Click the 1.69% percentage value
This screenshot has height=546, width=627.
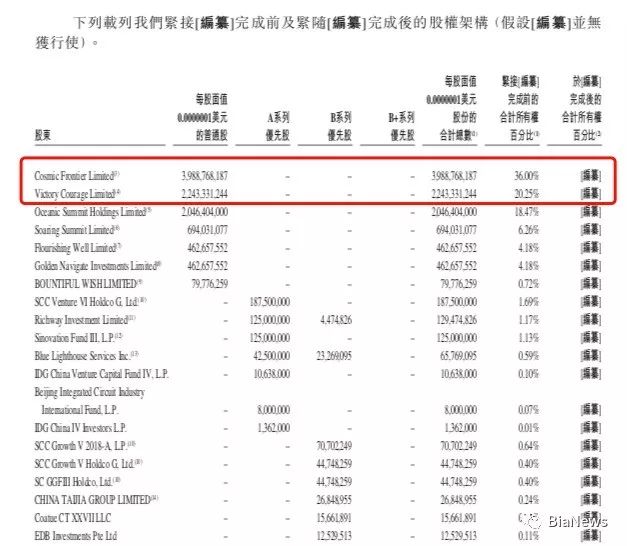[x=528, y=302]
